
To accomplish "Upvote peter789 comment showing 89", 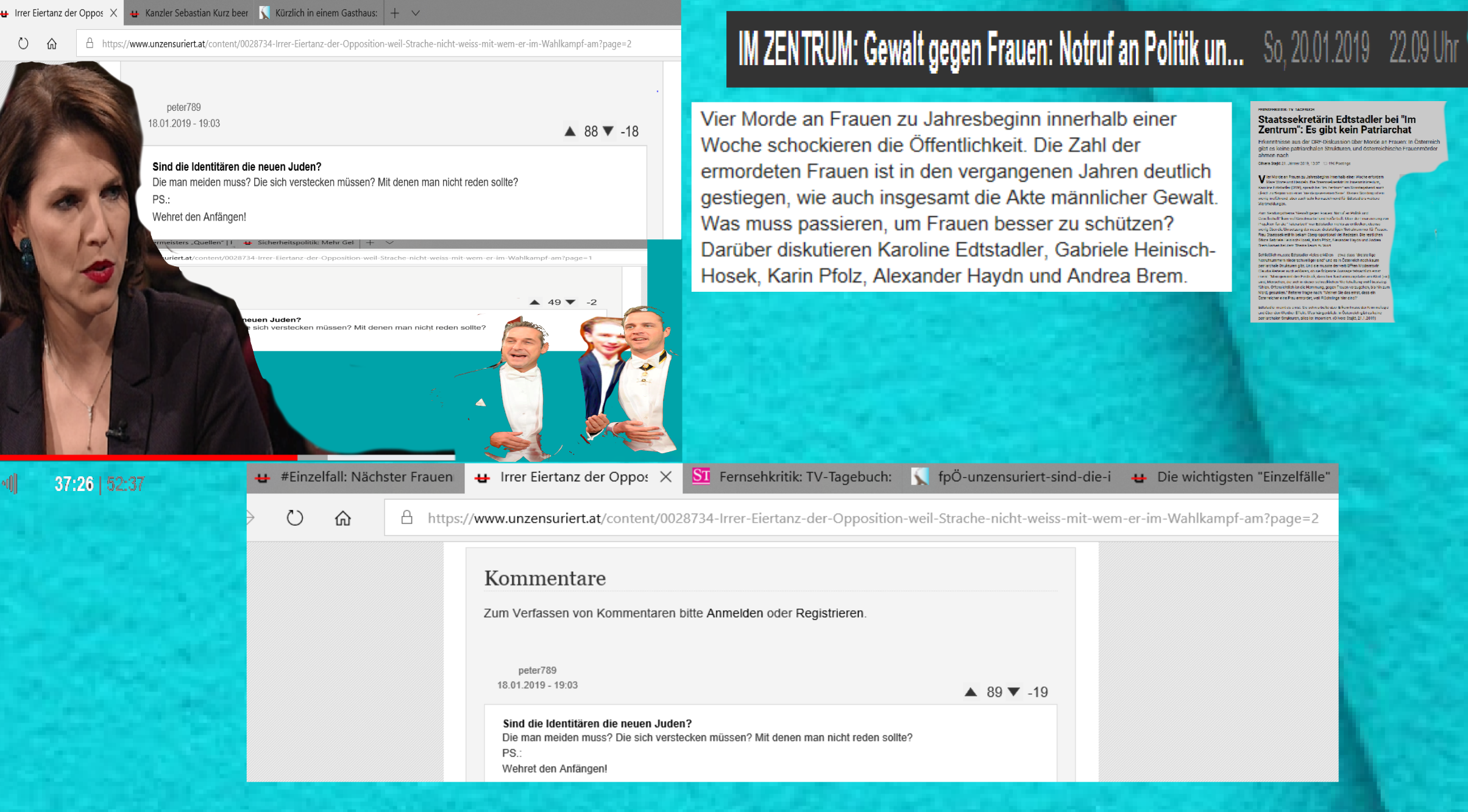I will click(x=971, y=692).
